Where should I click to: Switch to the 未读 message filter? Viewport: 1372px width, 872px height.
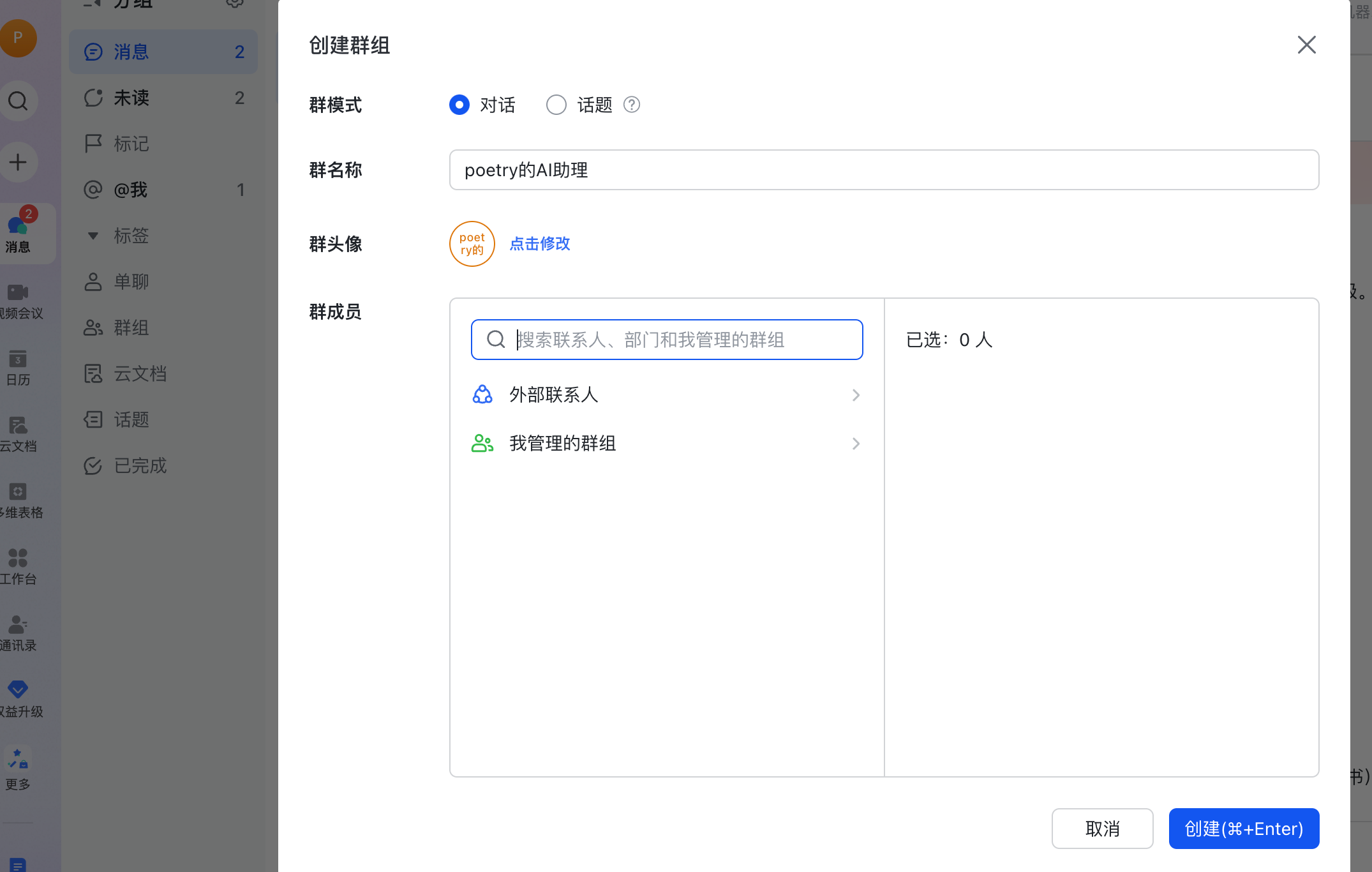pyautogui.click(x=131, y=98)
